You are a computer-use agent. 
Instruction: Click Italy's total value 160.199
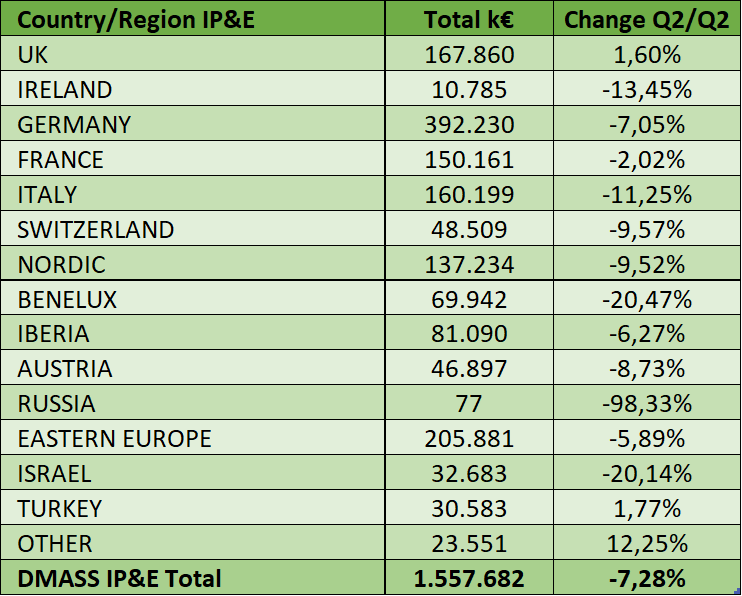[x=469, y=195]
